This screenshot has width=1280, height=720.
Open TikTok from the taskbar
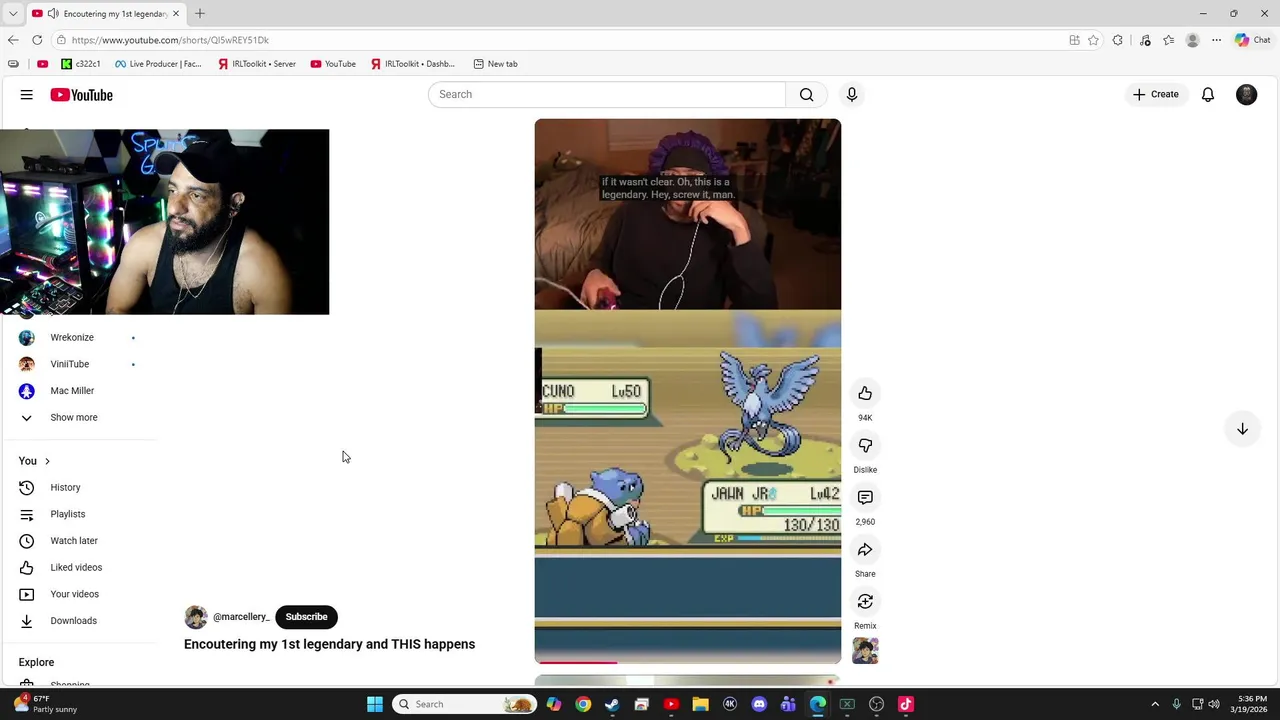click(906, 704)
